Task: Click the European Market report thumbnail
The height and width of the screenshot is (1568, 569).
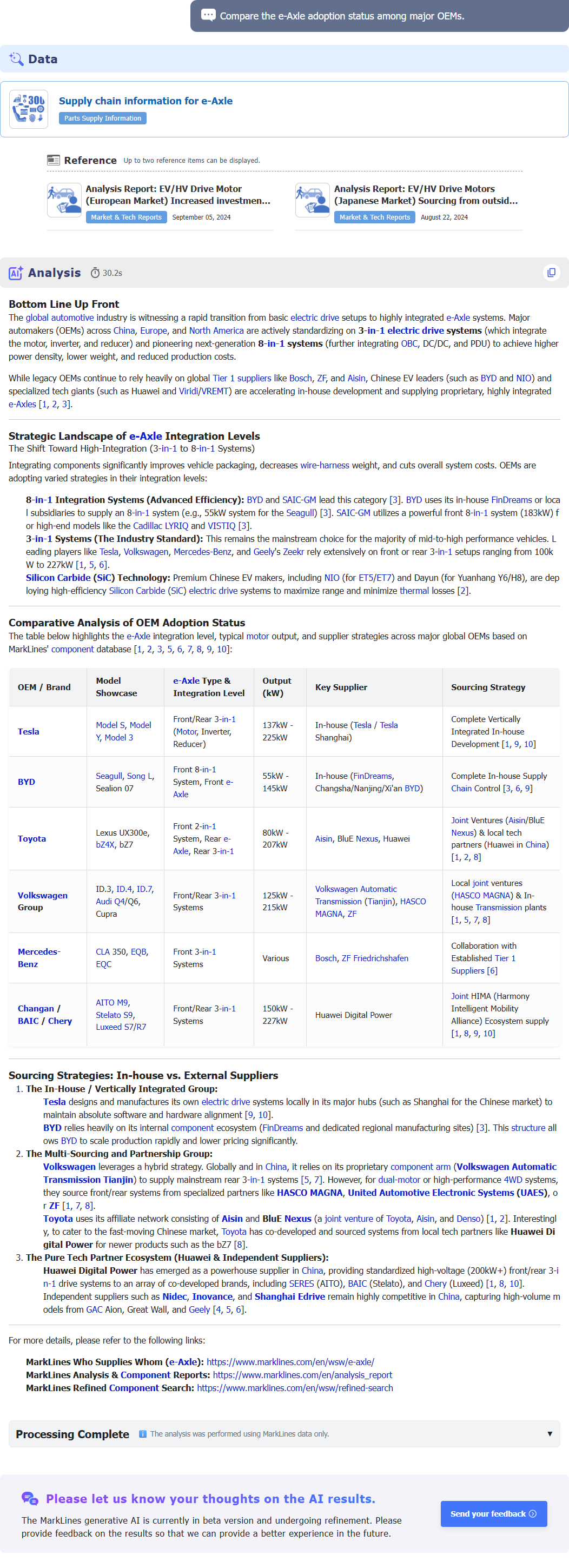Action: pyautogui.click(x=64, y=200)
